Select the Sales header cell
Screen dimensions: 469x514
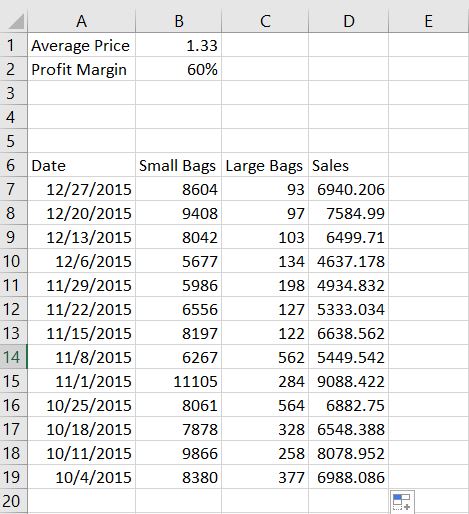[349, 165]
